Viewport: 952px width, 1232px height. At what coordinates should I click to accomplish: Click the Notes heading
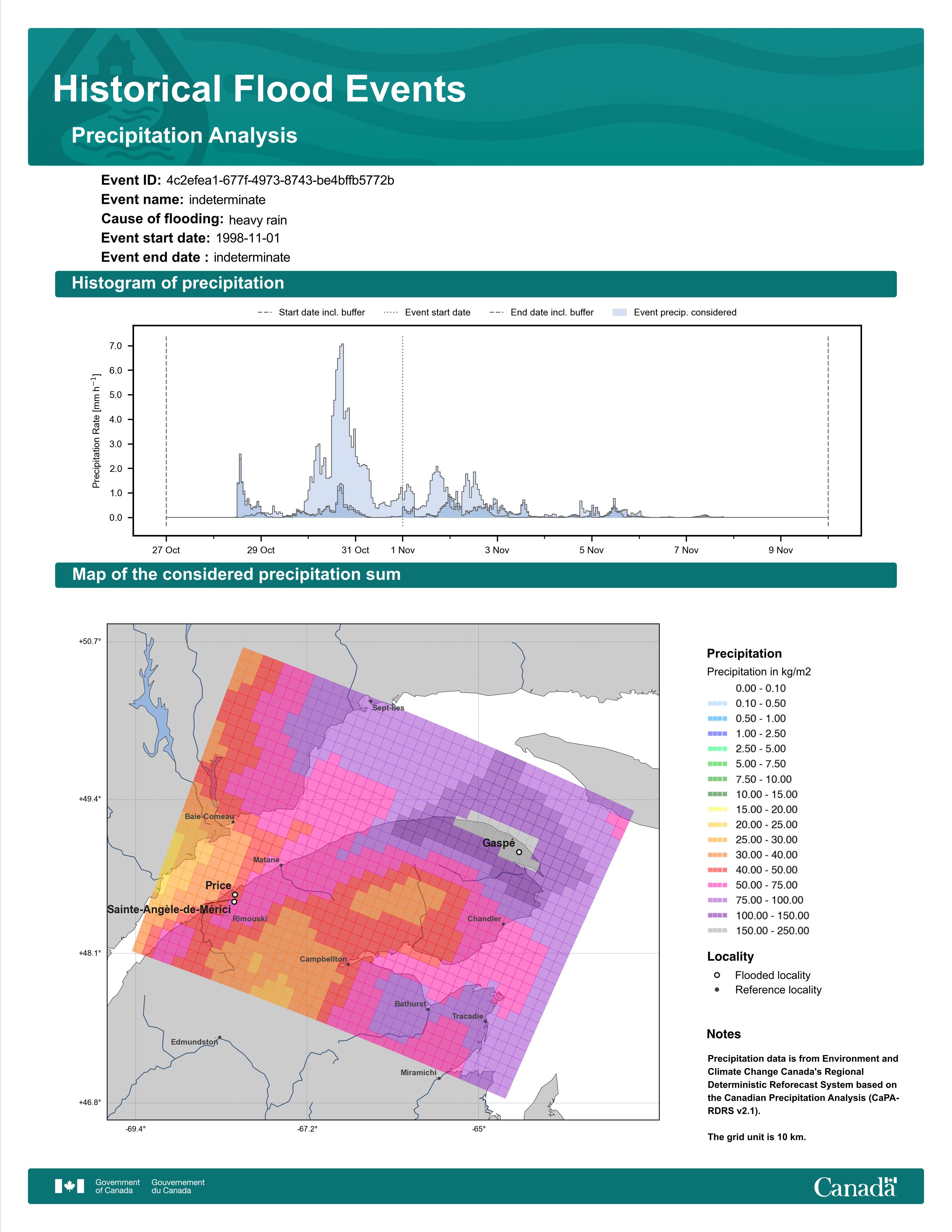pos(724,1034)
